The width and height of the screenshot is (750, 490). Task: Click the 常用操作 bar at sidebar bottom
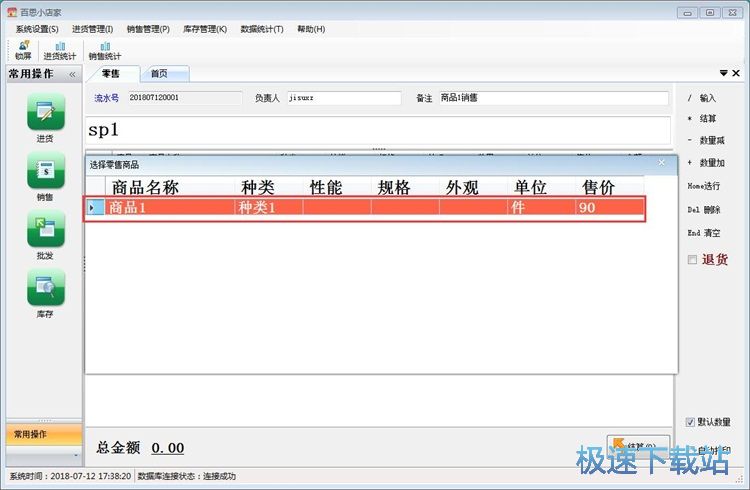tap(44, 434)
